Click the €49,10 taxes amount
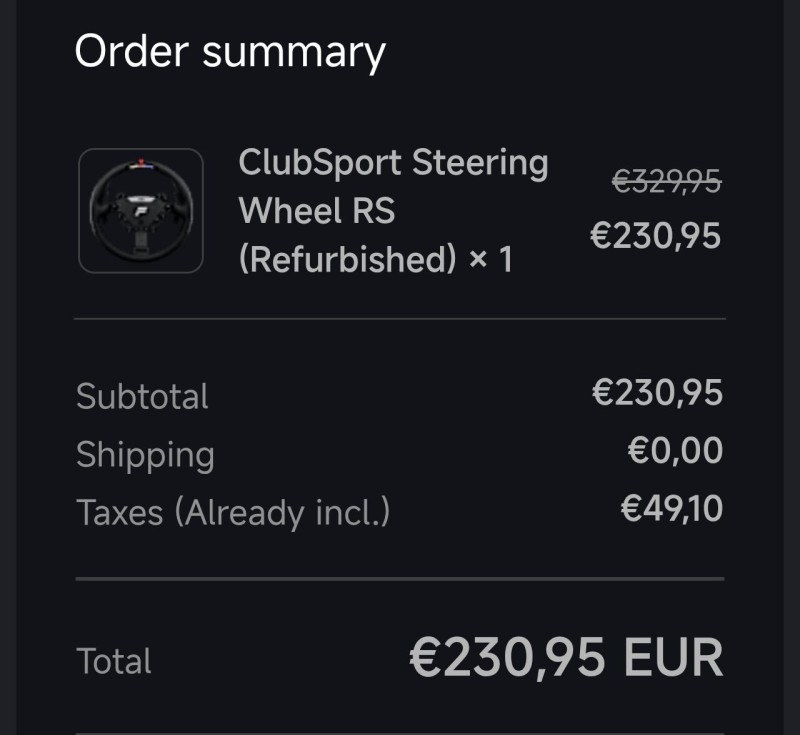This screenshot has width=800, height=735. 671,509
